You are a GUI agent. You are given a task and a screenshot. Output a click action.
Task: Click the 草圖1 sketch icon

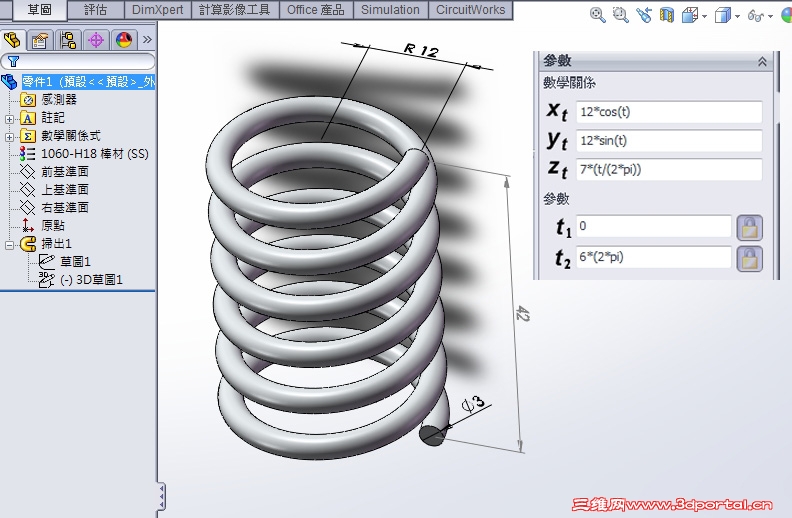point(47,262)
